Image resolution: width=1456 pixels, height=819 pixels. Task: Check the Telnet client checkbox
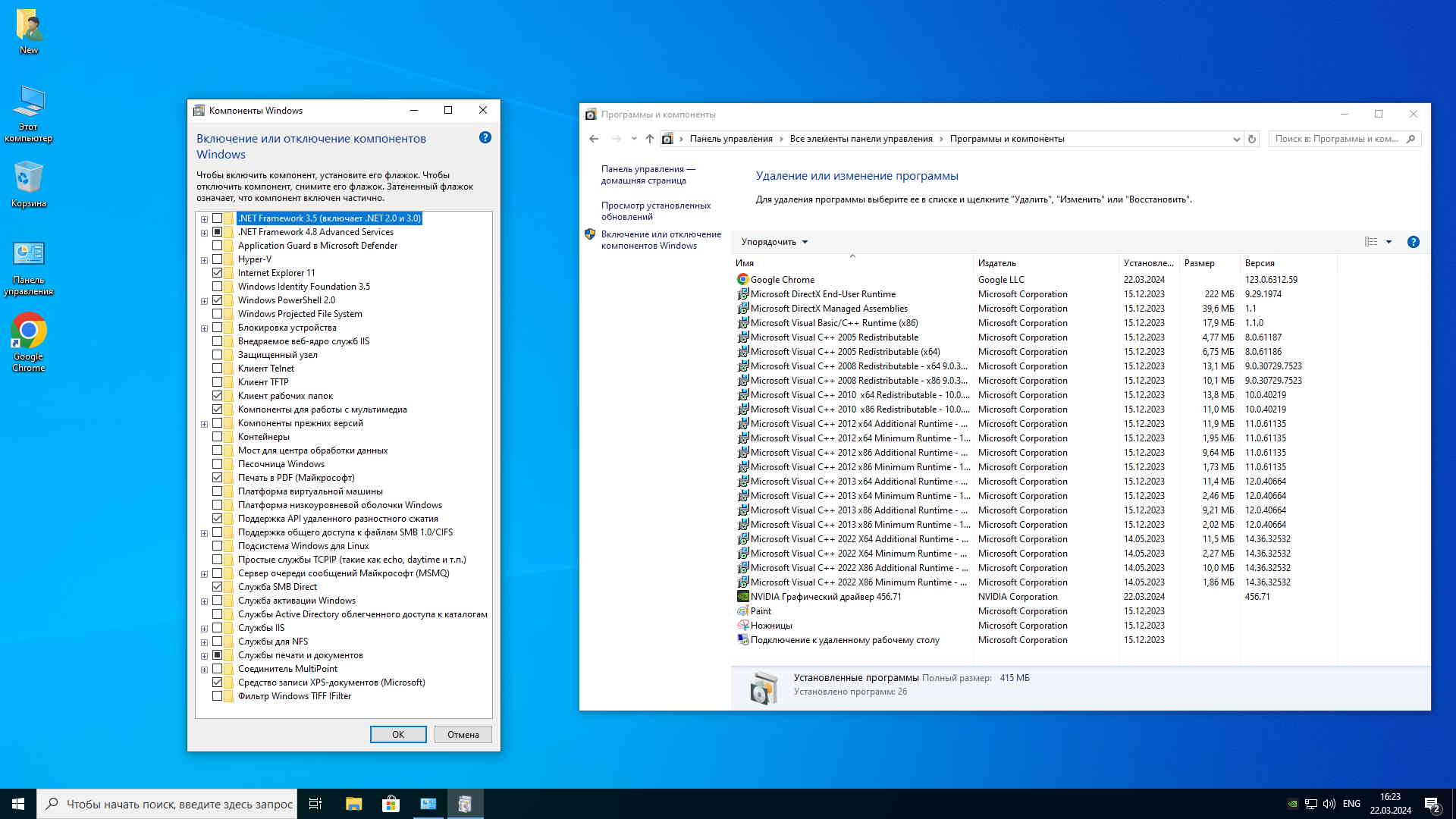tap(218, 369)
